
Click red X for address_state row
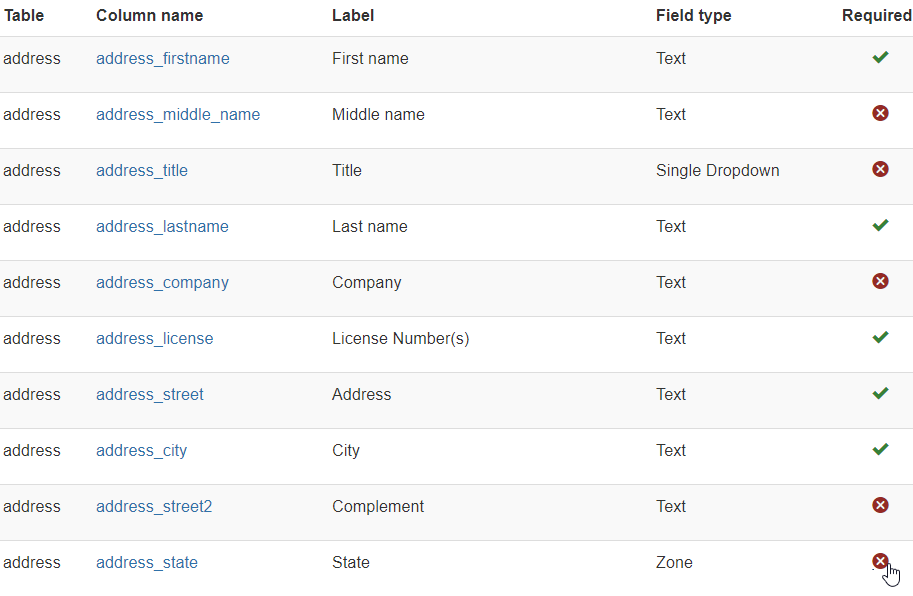[x=880, y=562]
